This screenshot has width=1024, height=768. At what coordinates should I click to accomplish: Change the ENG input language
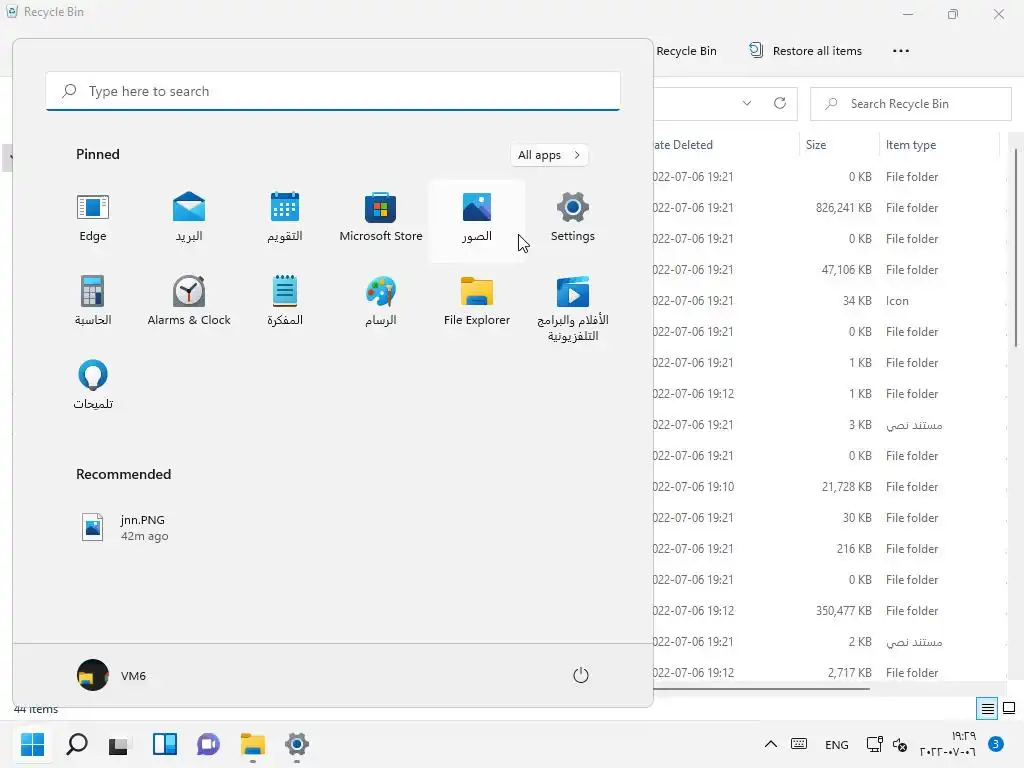pos(837,744)
